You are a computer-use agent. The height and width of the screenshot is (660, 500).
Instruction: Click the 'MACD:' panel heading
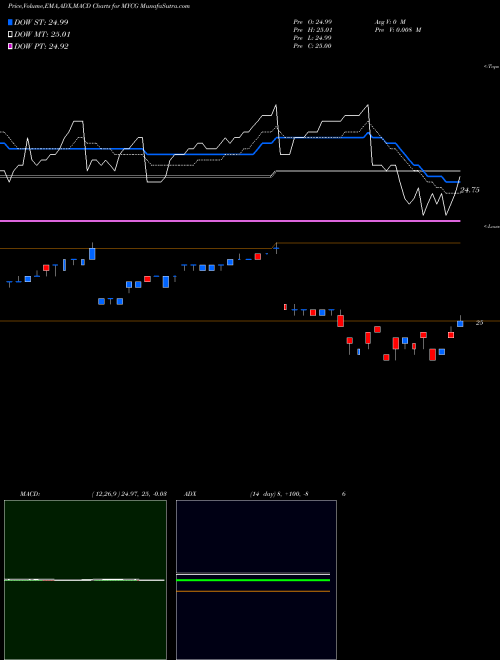click(30, 494)
